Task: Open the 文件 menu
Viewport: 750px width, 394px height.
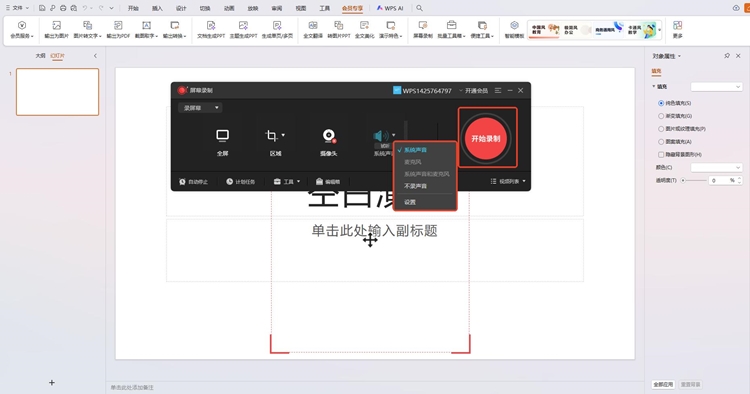Action: click(x=17, y=8)
